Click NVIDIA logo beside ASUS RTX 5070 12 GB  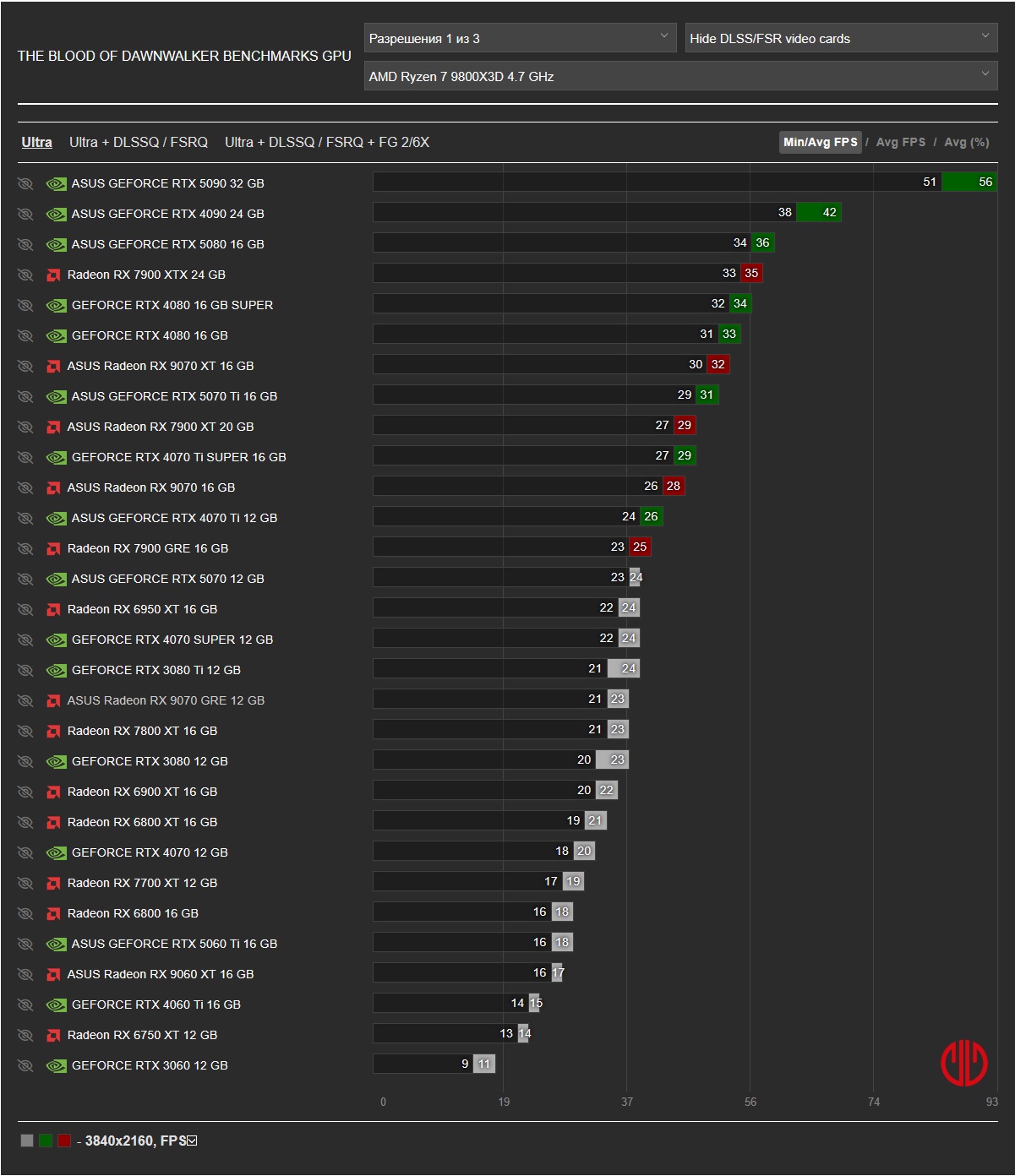(x=57, y=579)
